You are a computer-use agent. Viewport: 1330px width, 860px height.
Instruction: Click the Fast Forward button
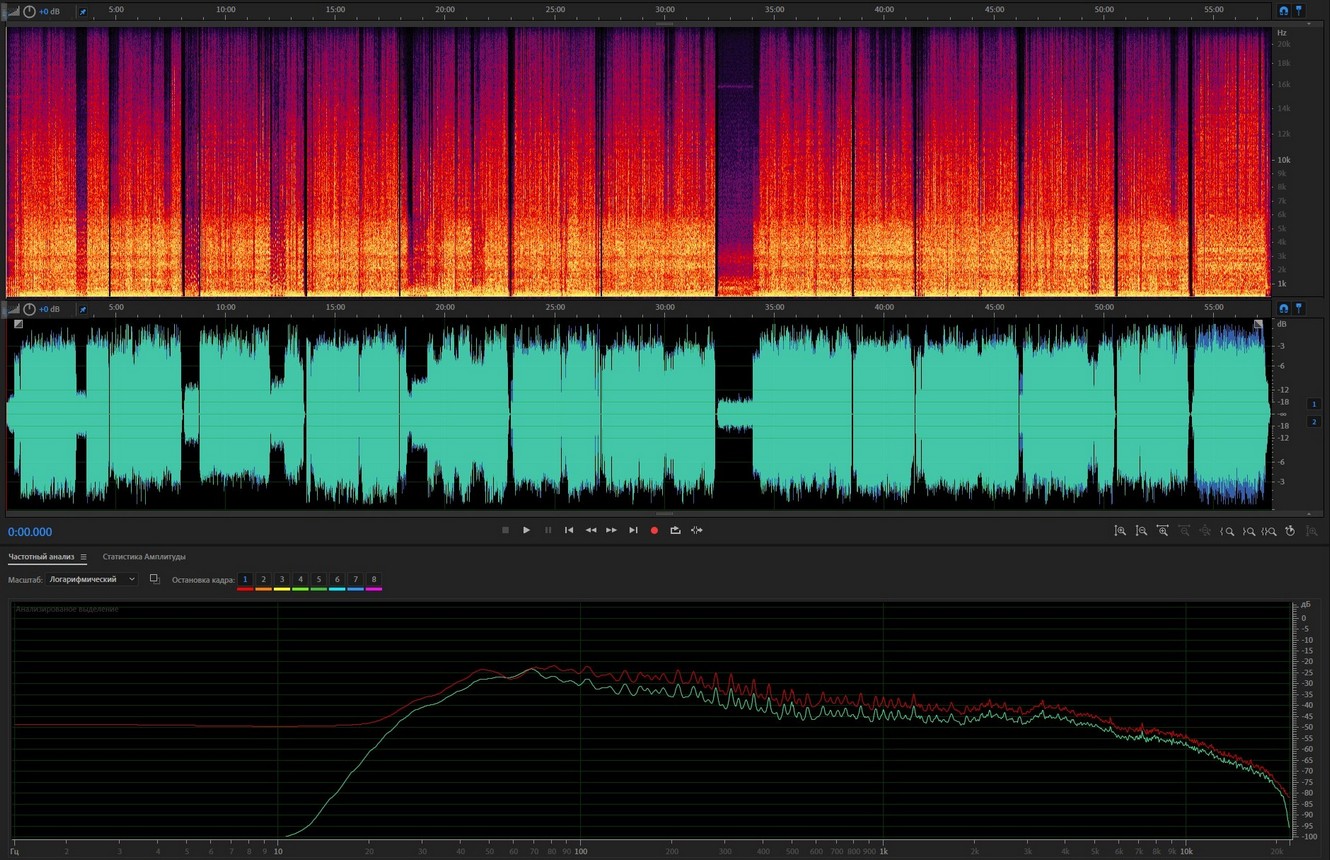(x=611, y=530)
